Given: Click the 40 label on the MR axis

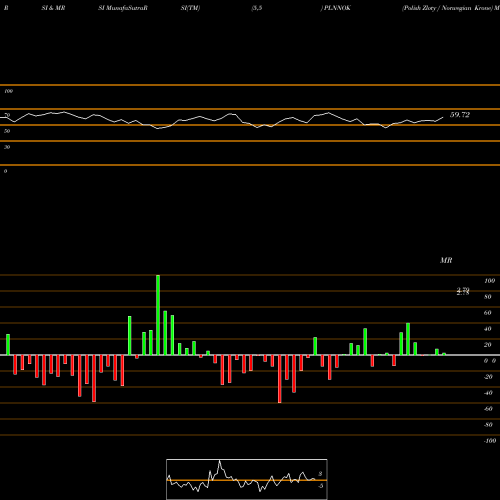Looking at the screenshot, I should [x=488, y=329].
